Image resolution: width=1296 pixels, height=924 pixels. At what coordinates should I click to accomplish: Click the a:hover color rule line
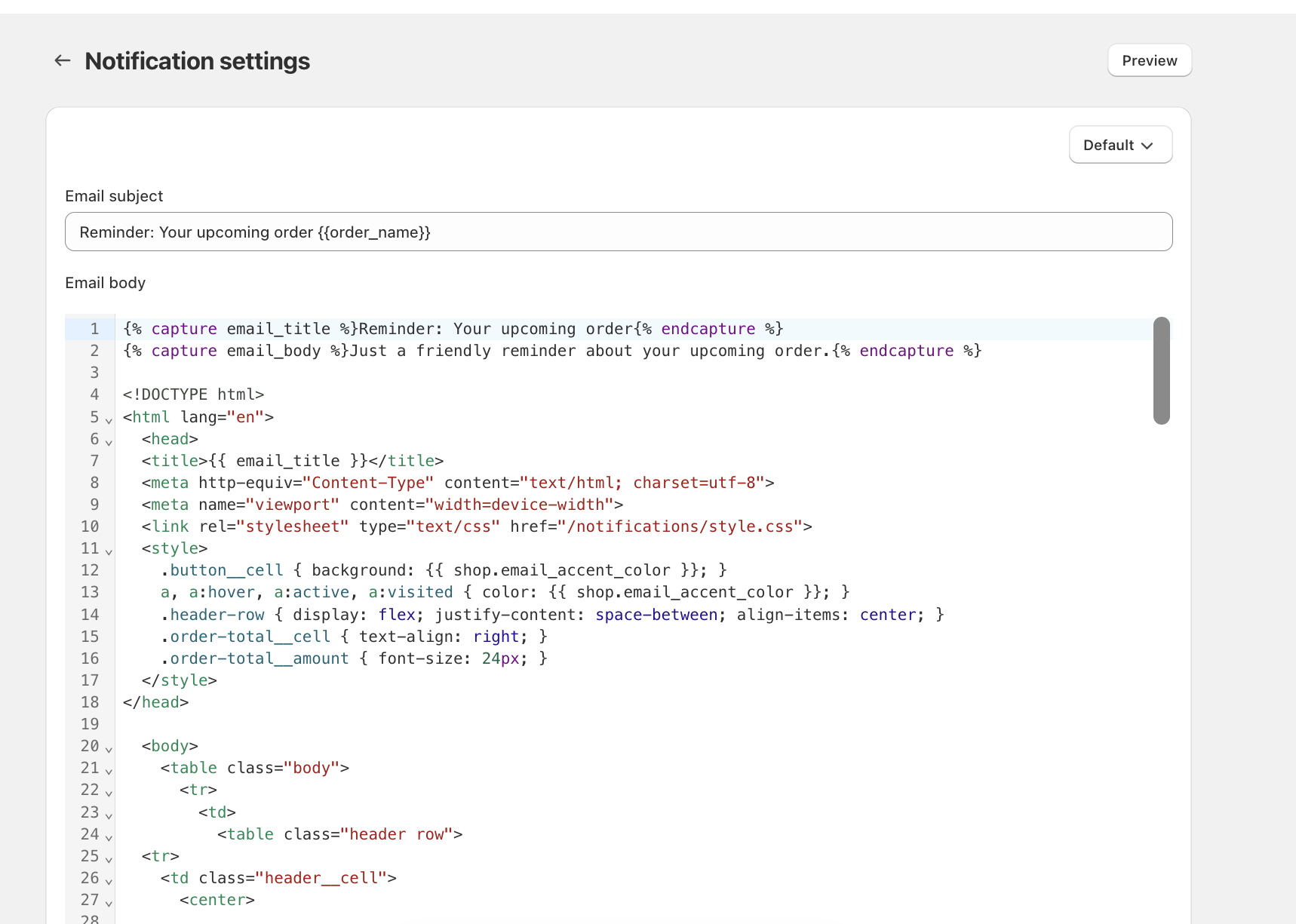[505, 592]
